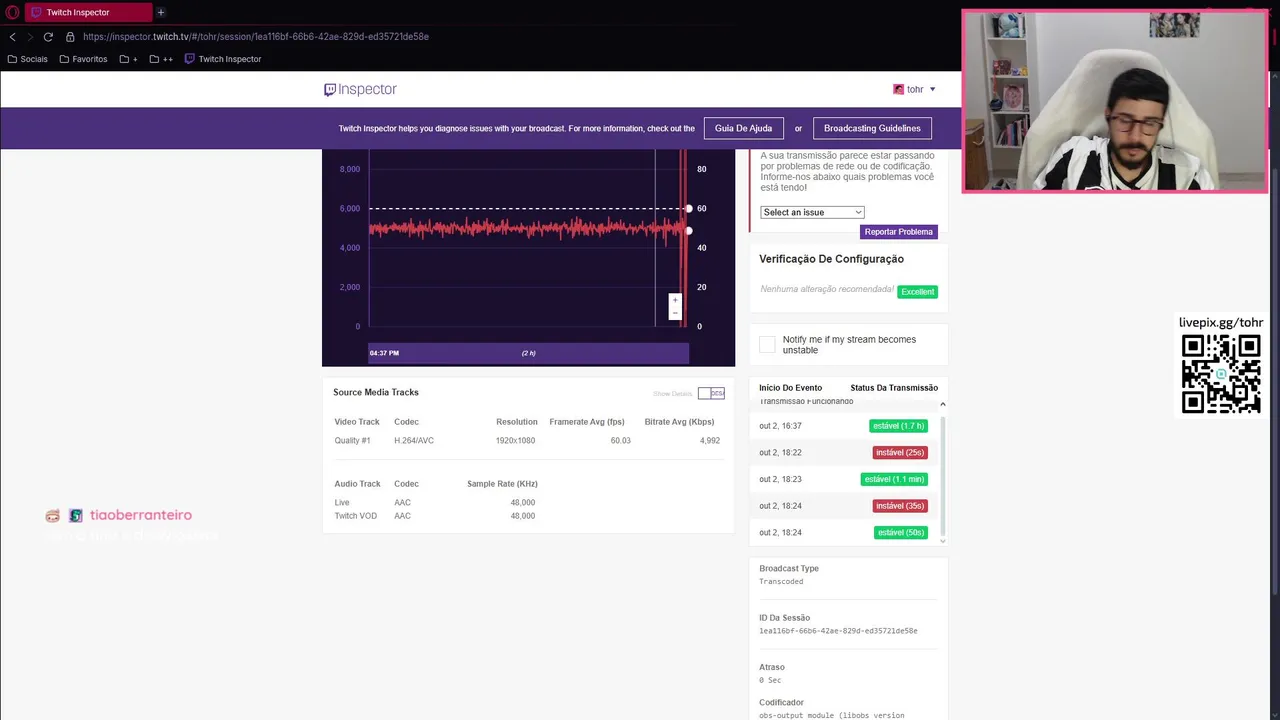The width and height of the screenshot is (1280, 720).
Task: Click the padlock site security icon
Action: point(70,37)
